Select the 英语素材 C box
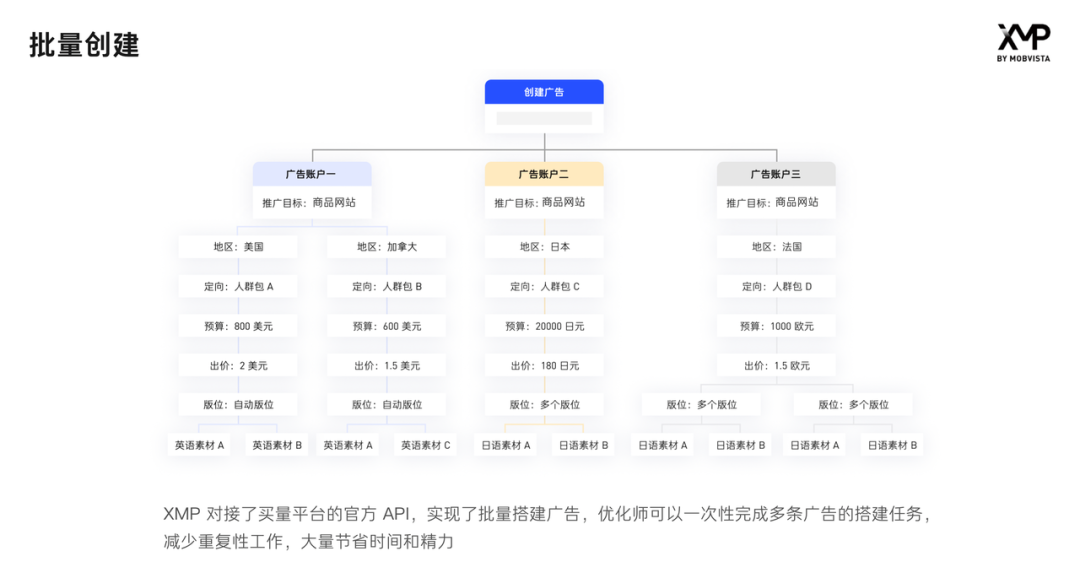Viewport: 1080px width, 562px height. coord(426,446)
